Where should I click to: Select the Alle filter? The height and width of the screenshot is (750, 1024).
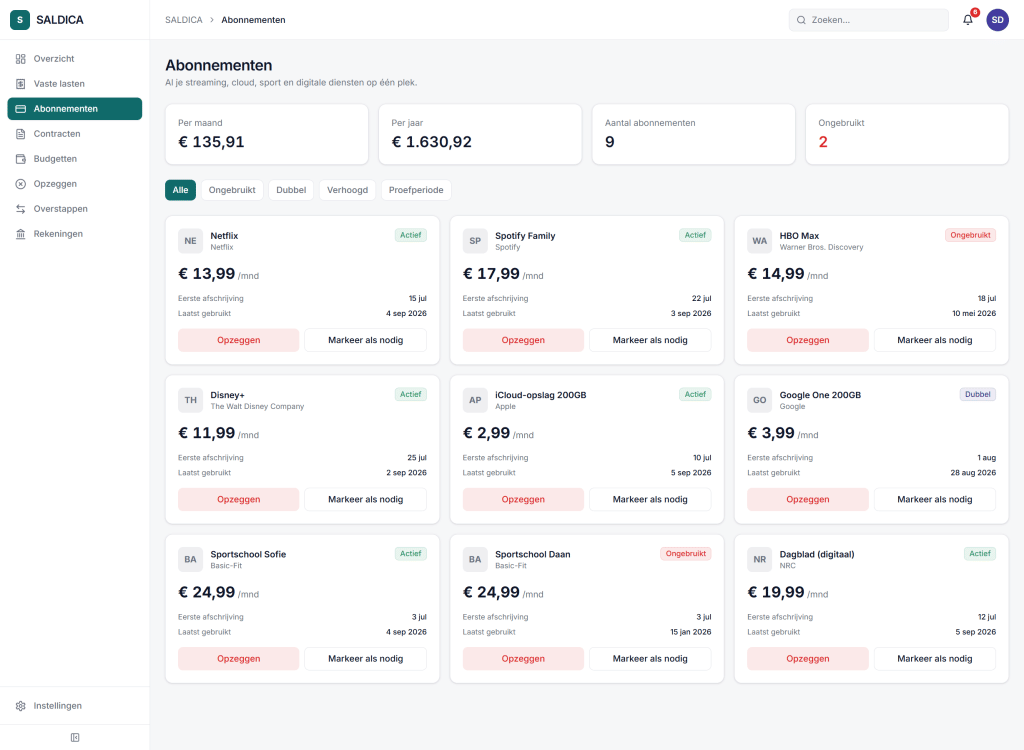point(180,190)
